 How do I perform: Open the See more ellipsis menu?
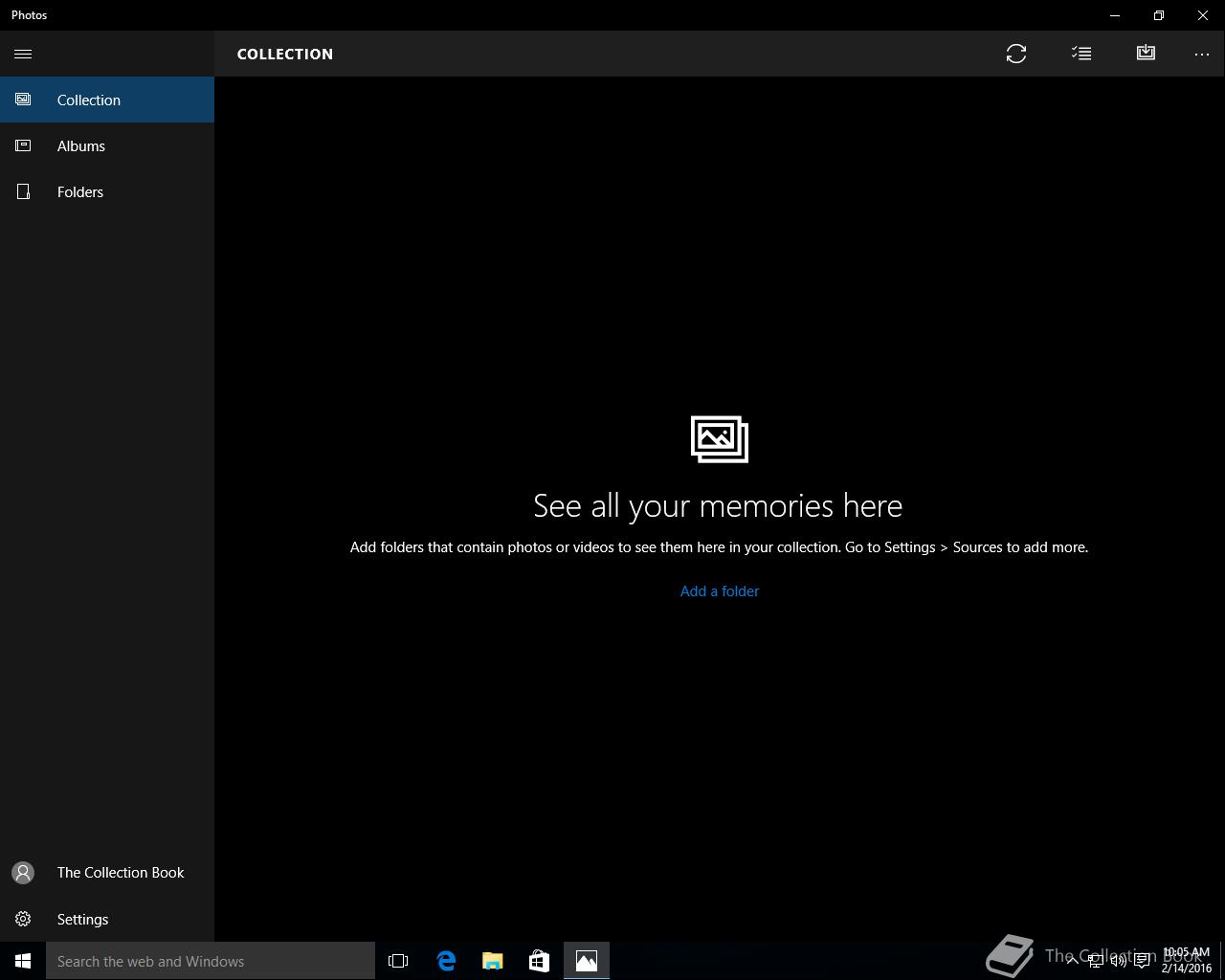pyautogui.click(x=1202, y=54)
